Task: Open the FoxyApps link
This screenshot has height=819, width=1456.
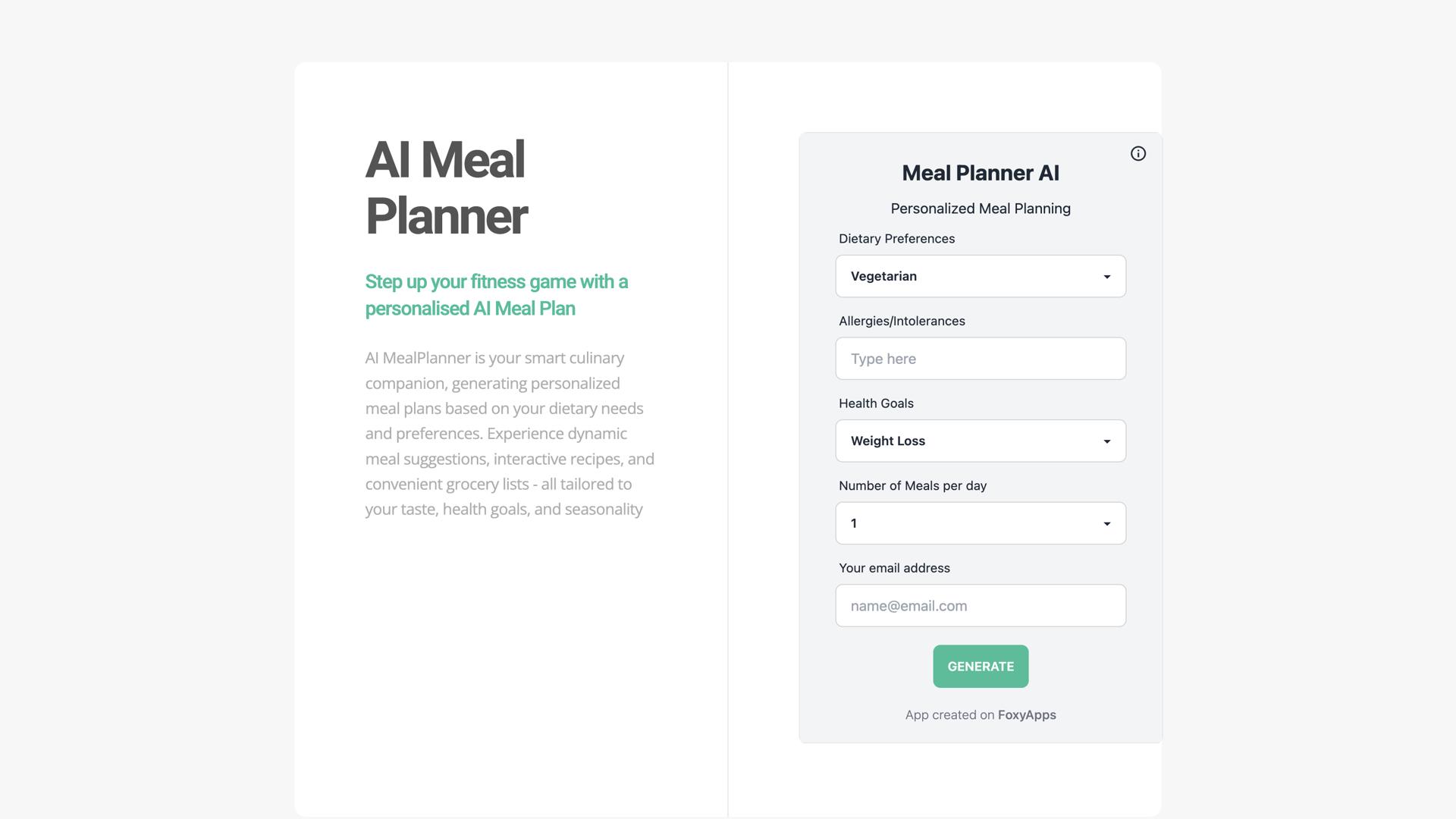Action: point(1026,714)
